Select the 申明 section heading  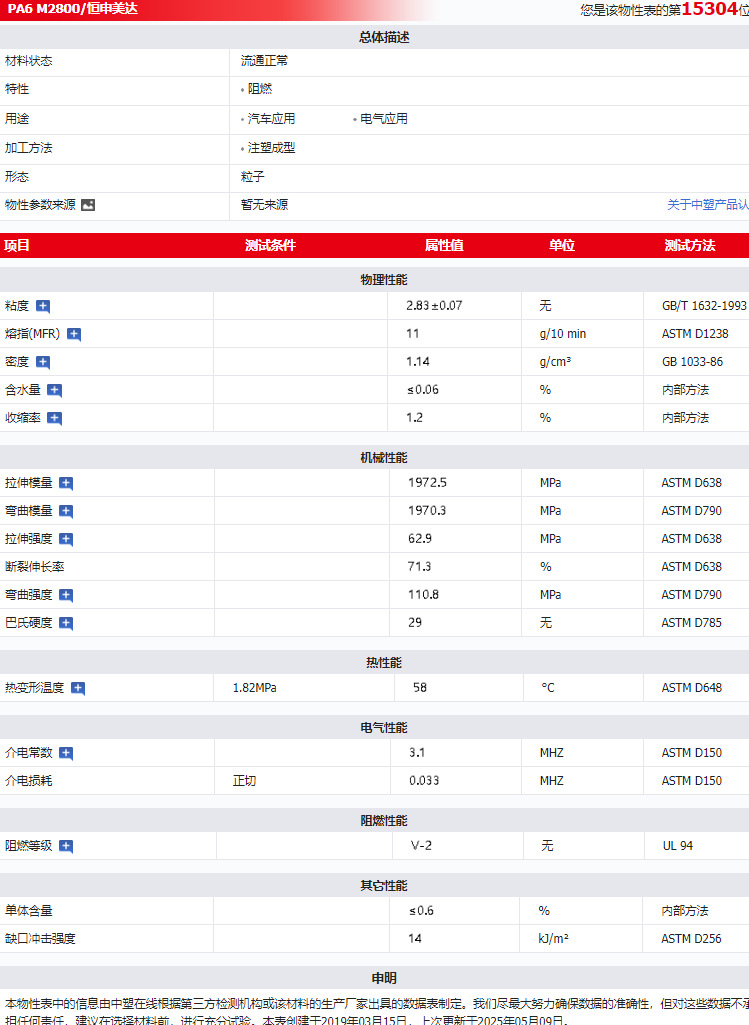pyautogui.click(x=384, y=979)
